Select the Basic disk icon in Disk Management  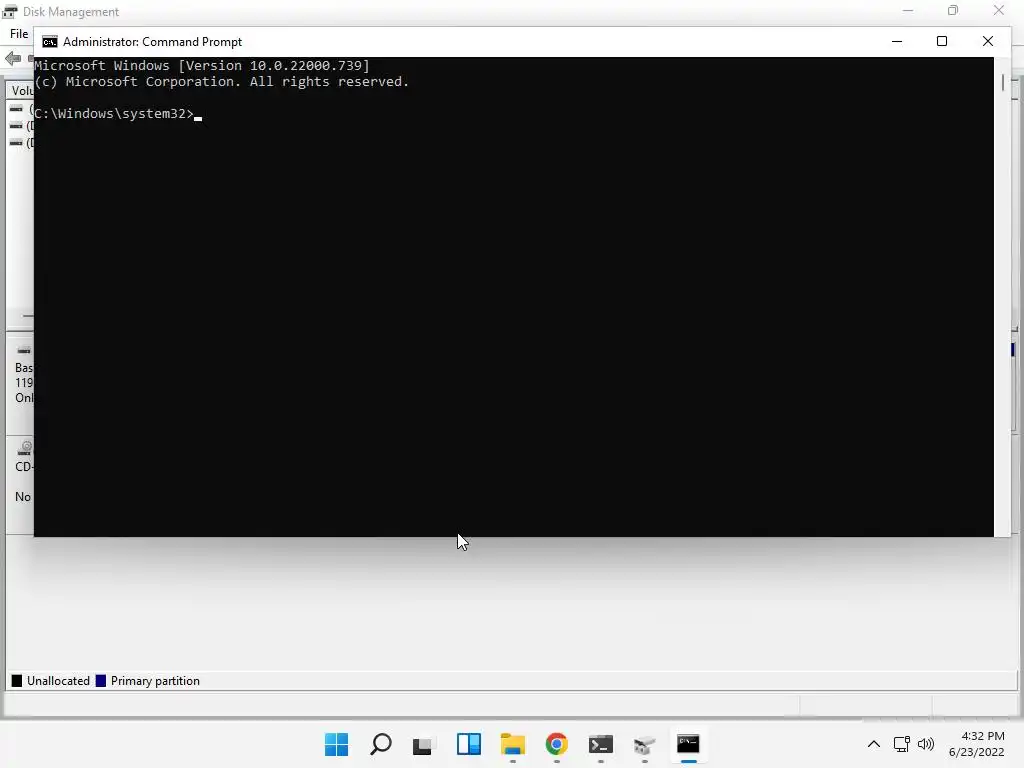[x=24, y=351]
